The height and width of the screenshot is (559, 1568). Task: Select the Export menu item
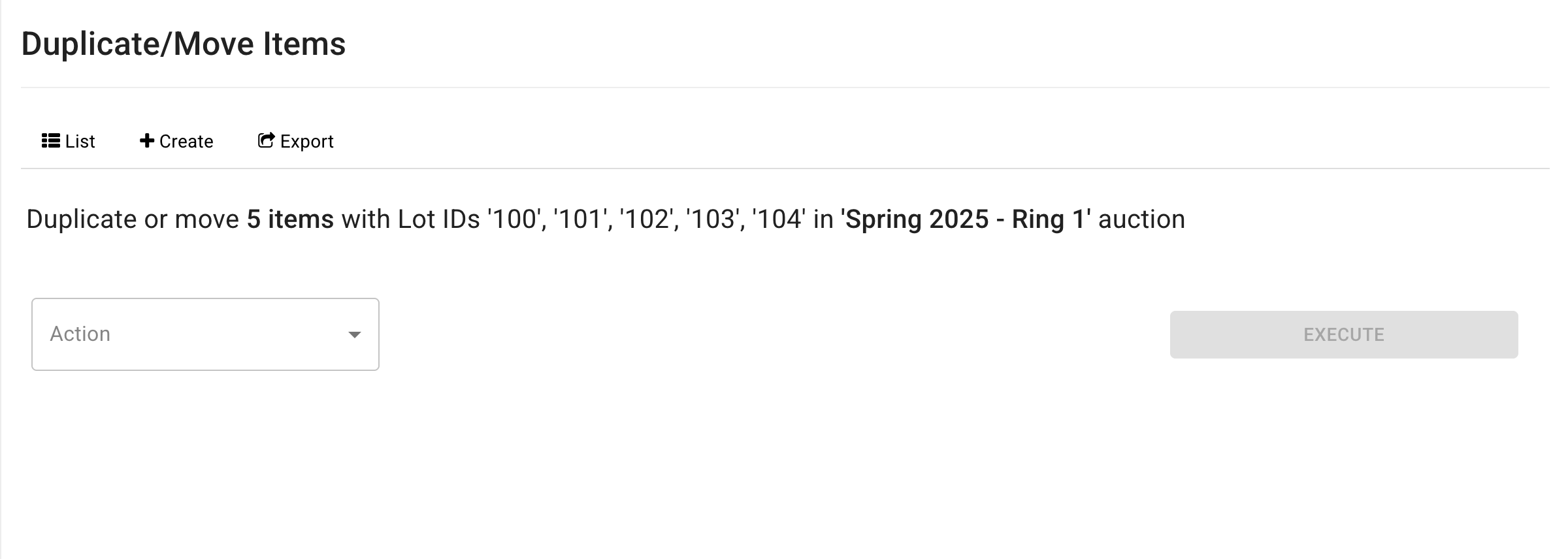[x=296, y=141]
